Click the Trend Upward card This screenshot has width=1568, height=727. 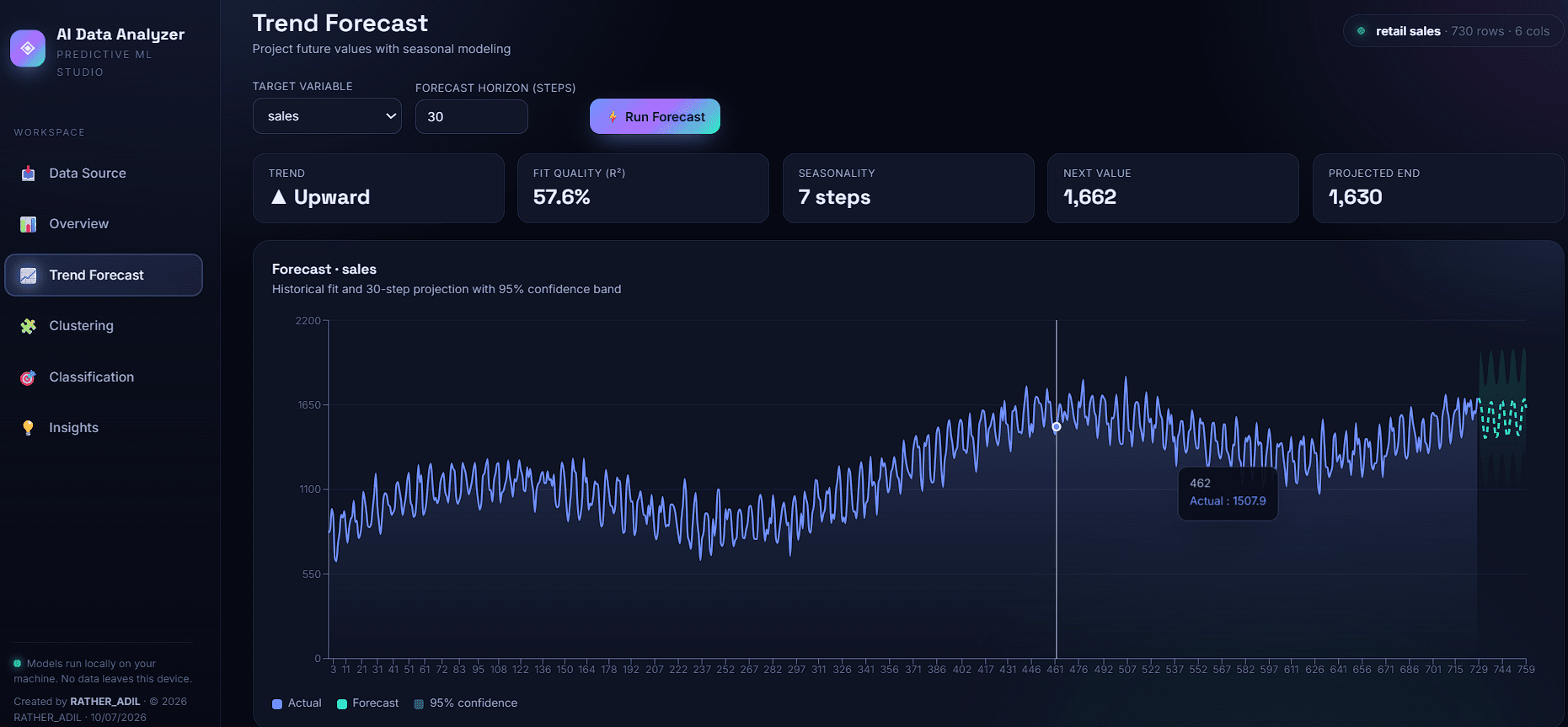pos(378,188)
